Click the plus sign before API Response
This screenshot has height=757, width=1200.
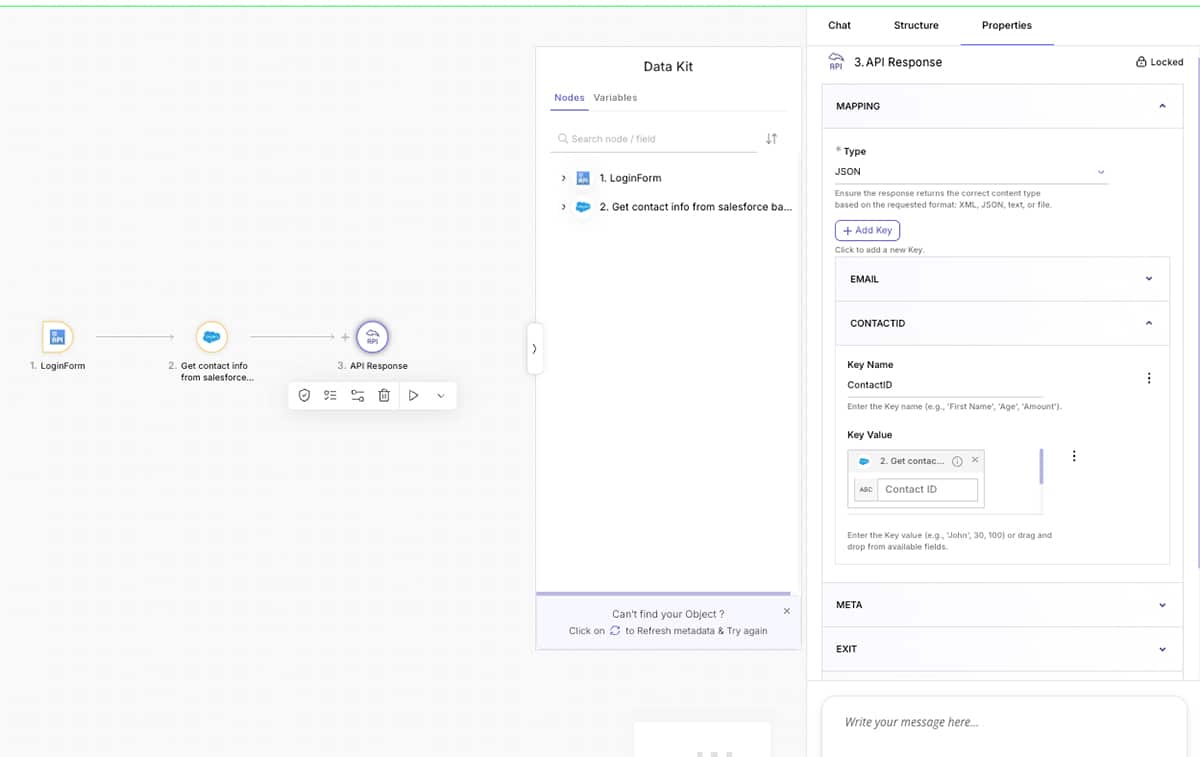pyautogui.click(x=345, y=337)
